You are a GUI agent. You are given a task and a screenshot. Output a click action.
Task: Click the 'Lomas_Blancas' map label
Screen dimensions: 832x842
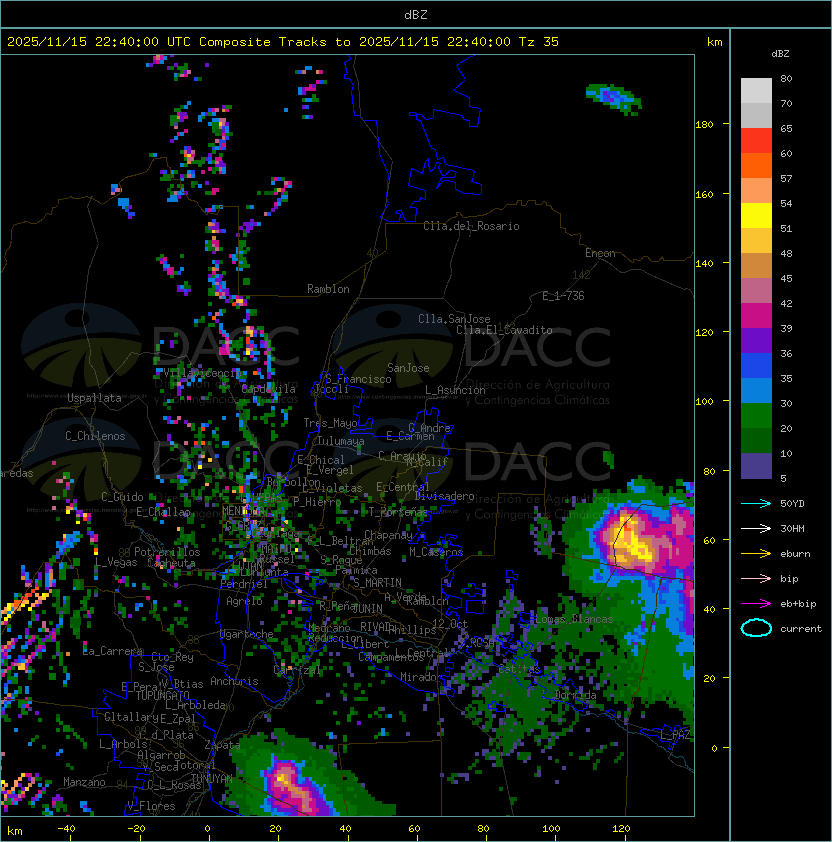coord(574,619)
